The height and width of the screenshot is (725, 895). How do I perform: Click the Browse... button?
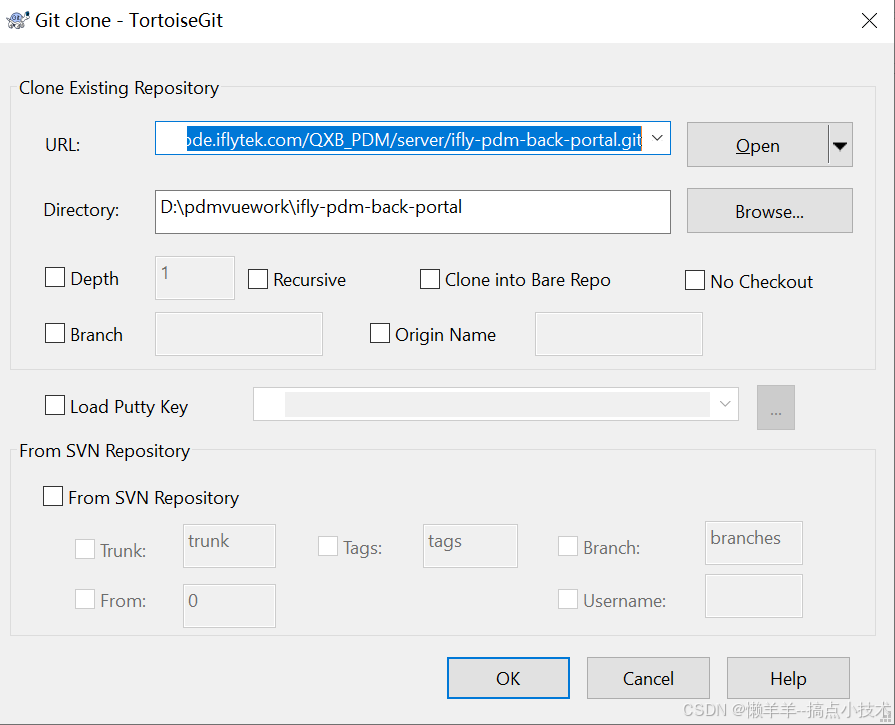(769, 211)
